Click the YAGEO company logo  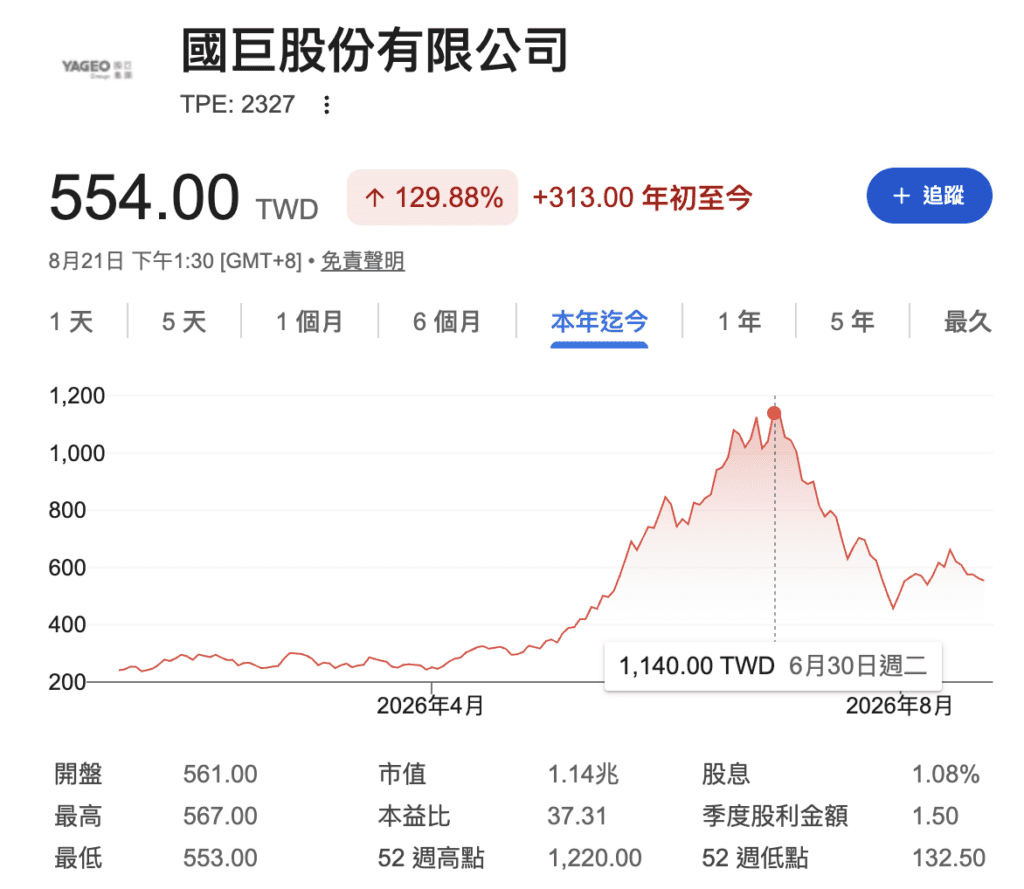(97, 69)
